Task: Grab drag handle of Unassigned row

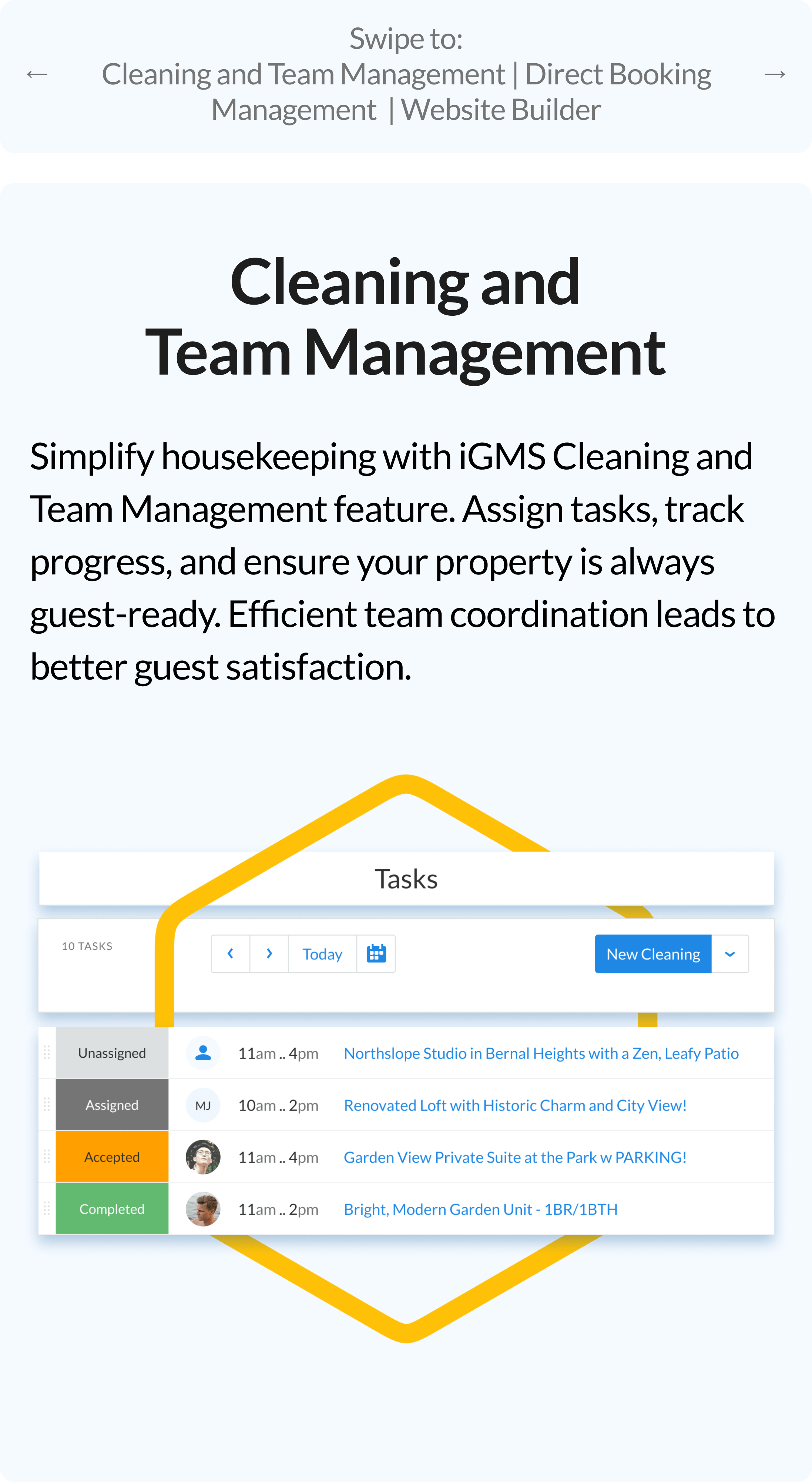Action: click(x=47, y=1053)
